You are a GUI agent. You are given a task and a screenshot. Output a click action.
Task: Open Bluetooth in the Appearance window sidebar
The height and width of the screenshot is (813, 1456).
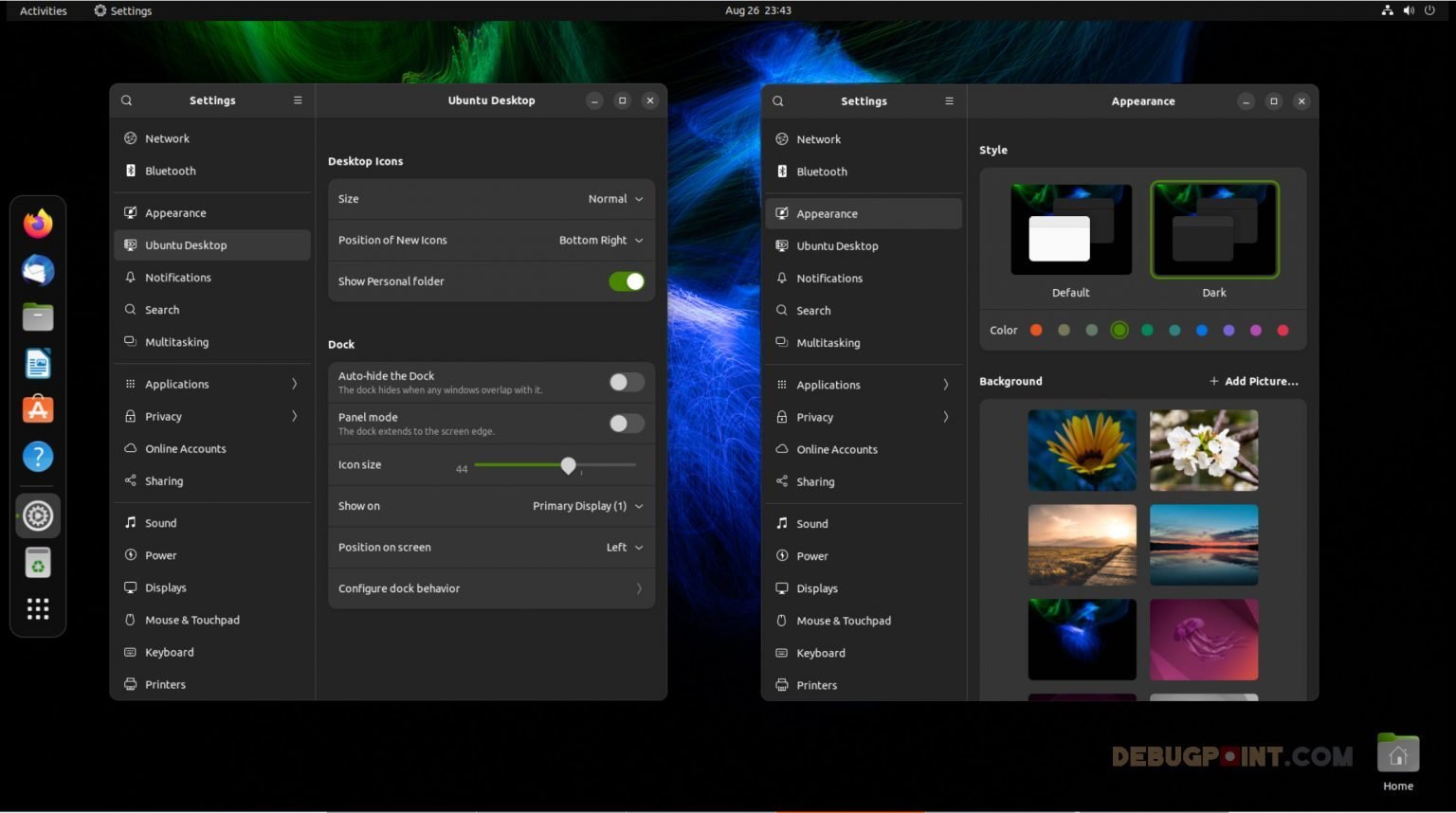(x=864, y=172)
